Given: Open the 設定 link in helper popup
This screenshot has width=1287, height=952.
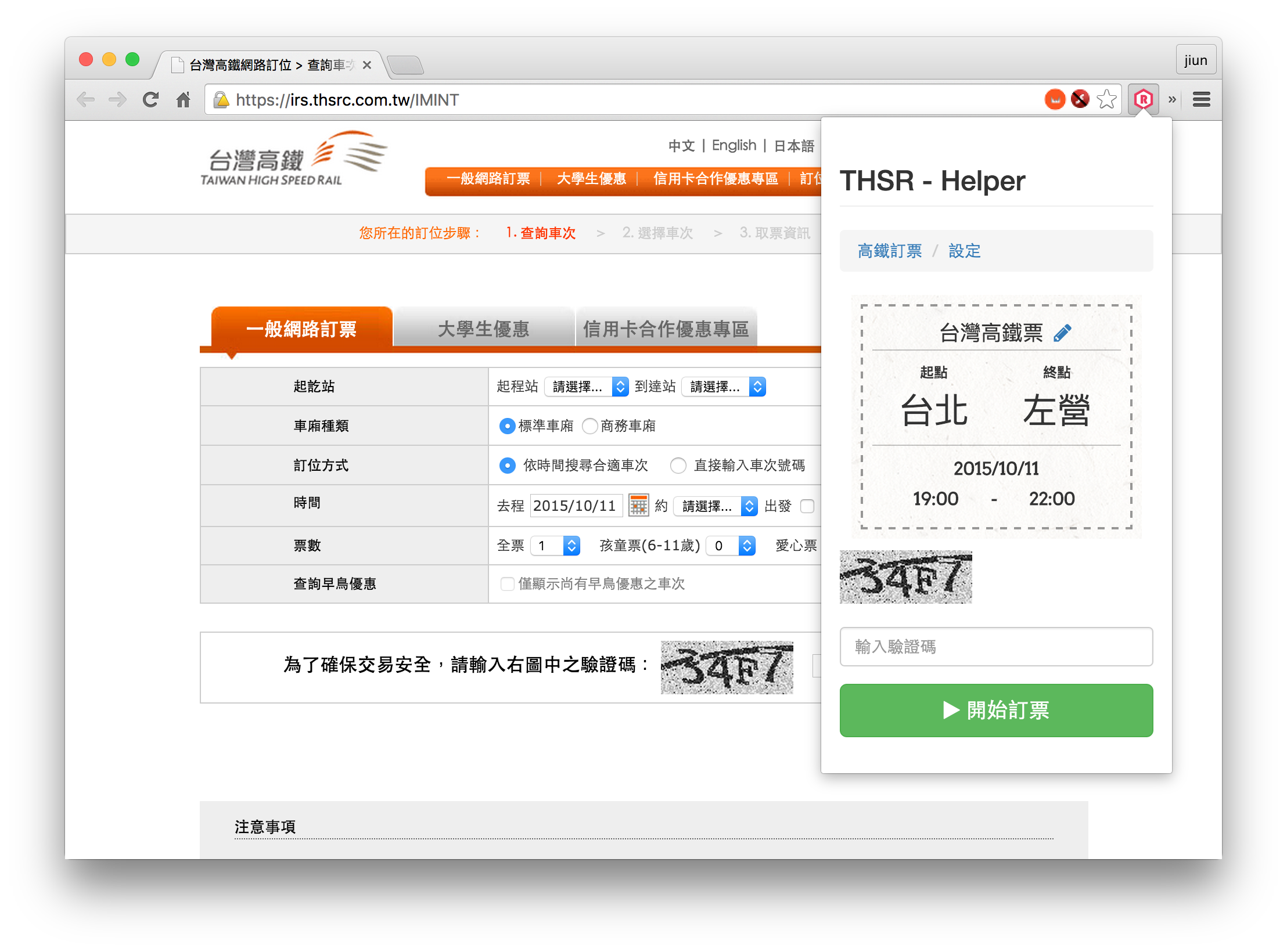Looking at the screenshot, I should click(x=964, y=251).
